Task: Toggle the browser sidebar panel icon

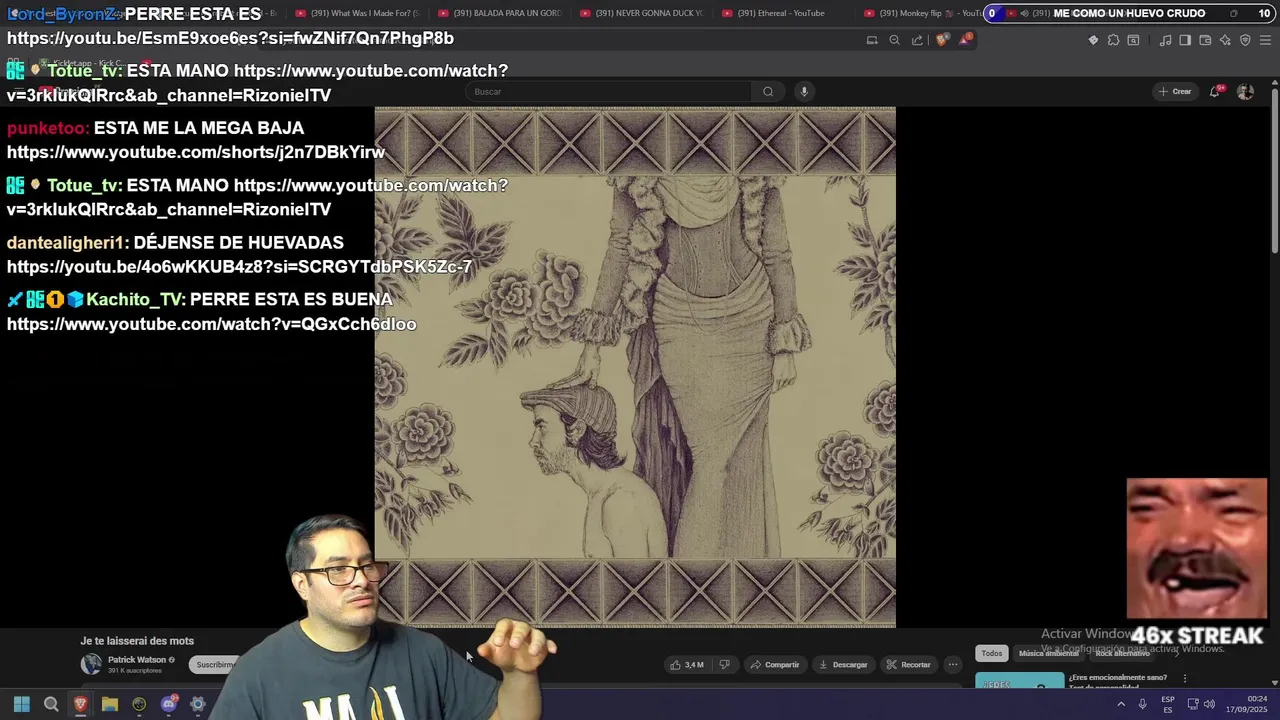Action: point(1185,40)
